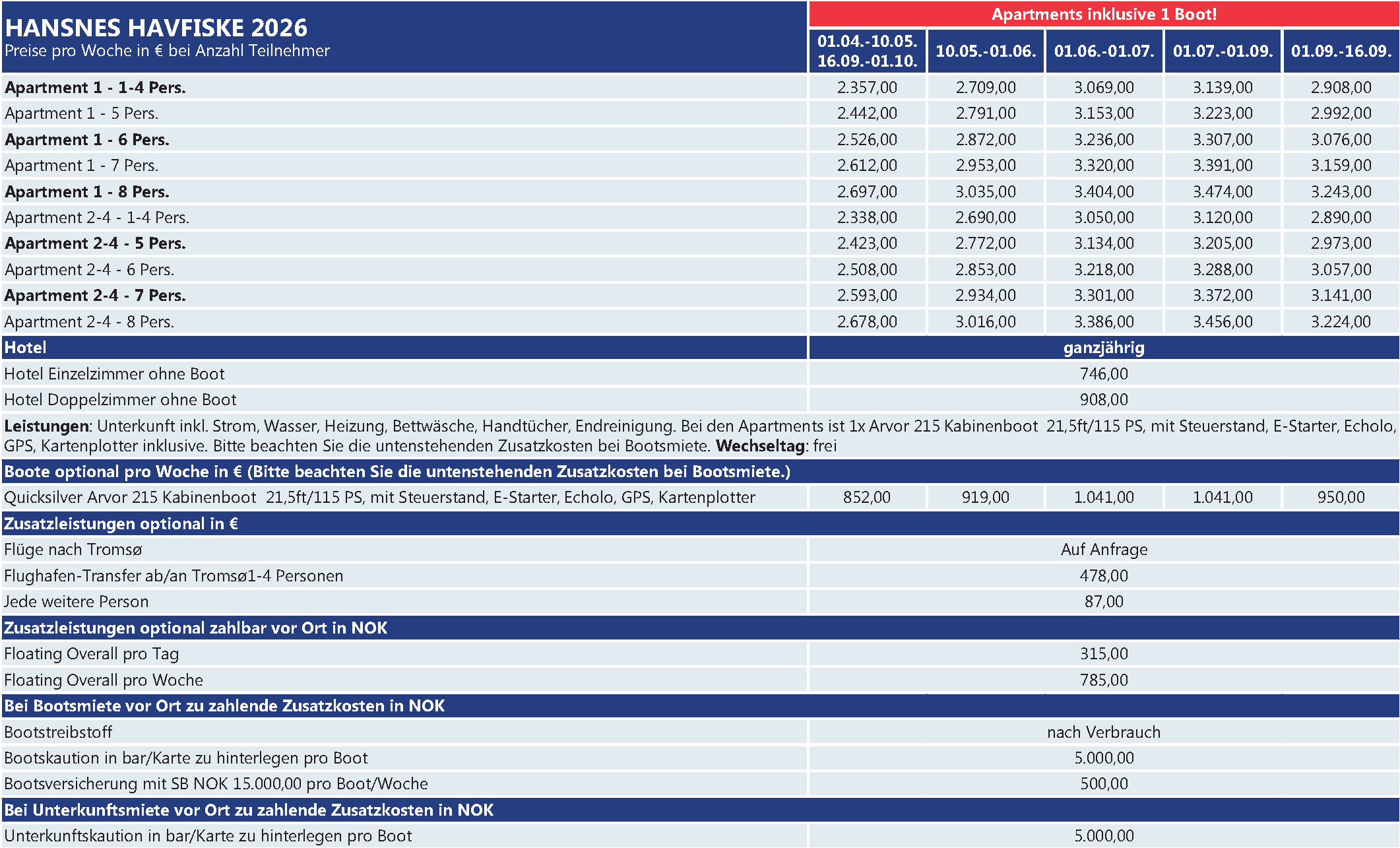
Task: Select the Quicksilver Arvor 215 Kabinenboot row
Action: [379, 498]
